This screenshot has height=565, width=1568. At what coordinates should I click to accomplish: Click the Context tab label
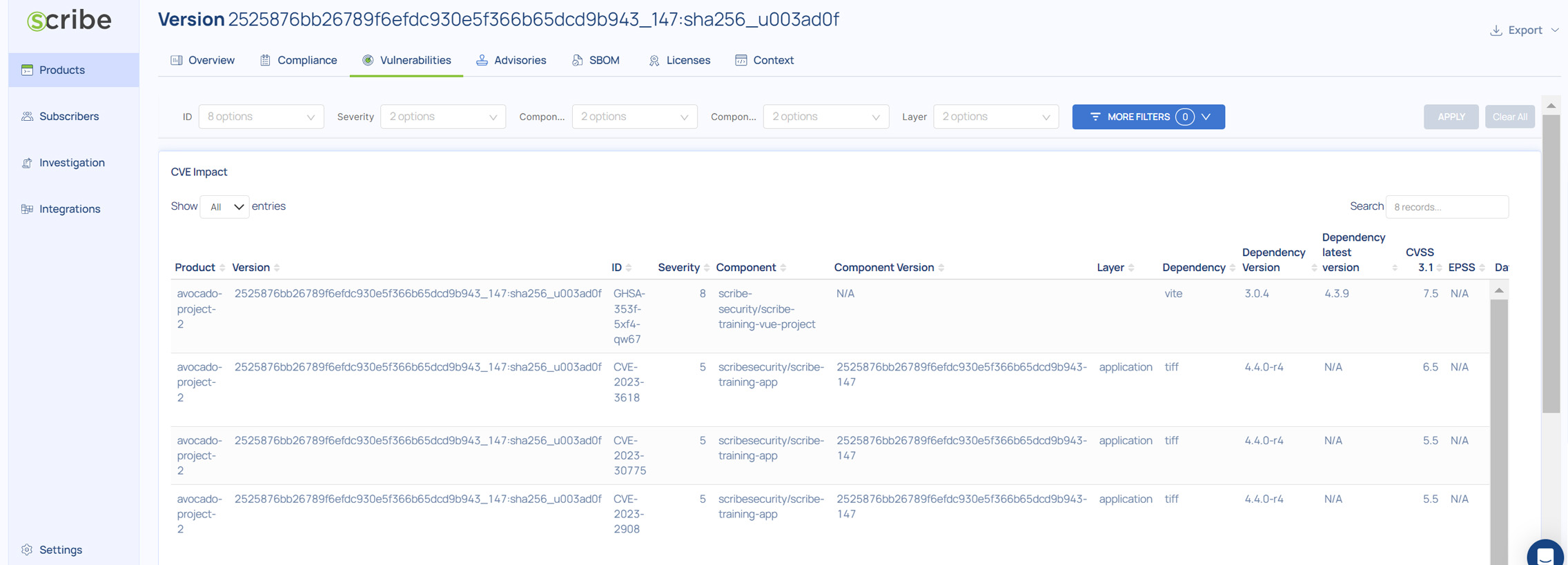773,60
